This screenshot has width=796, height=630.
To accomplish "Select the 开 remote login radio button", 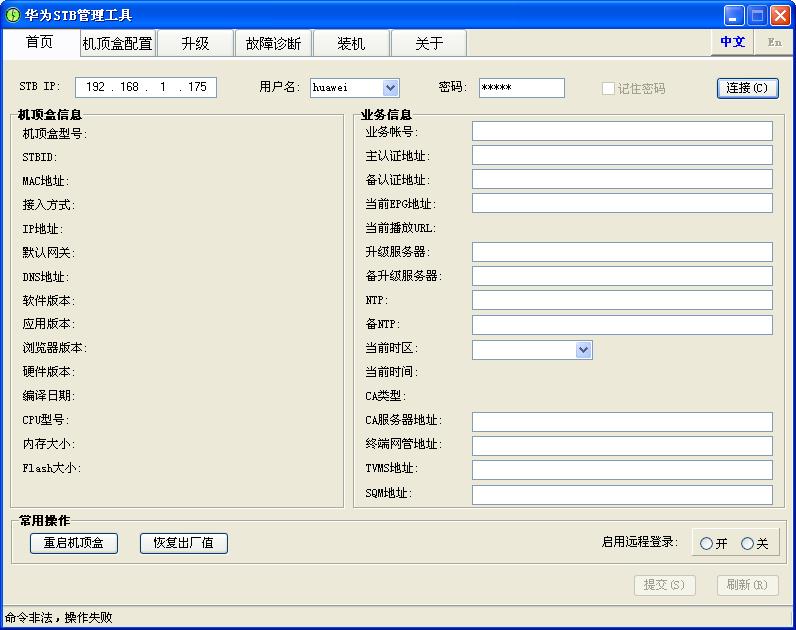I will pos(707,543).
